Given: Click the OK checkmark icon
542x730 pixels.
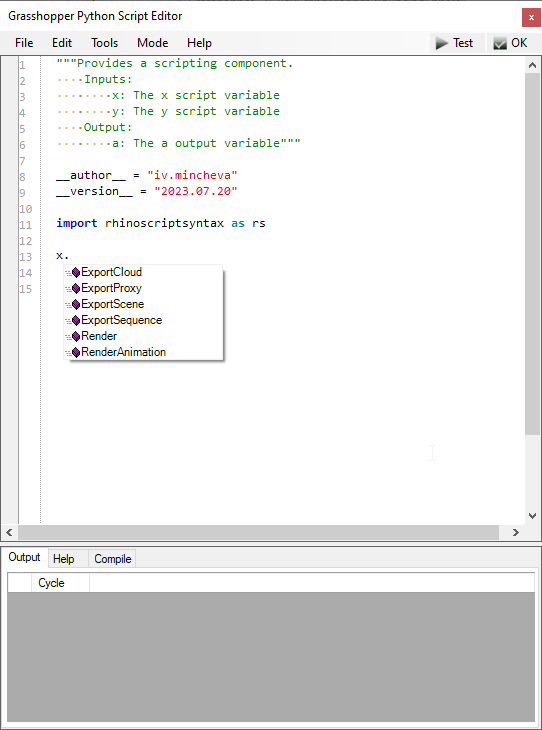Looking at the screenshot, I should [500, 43].
